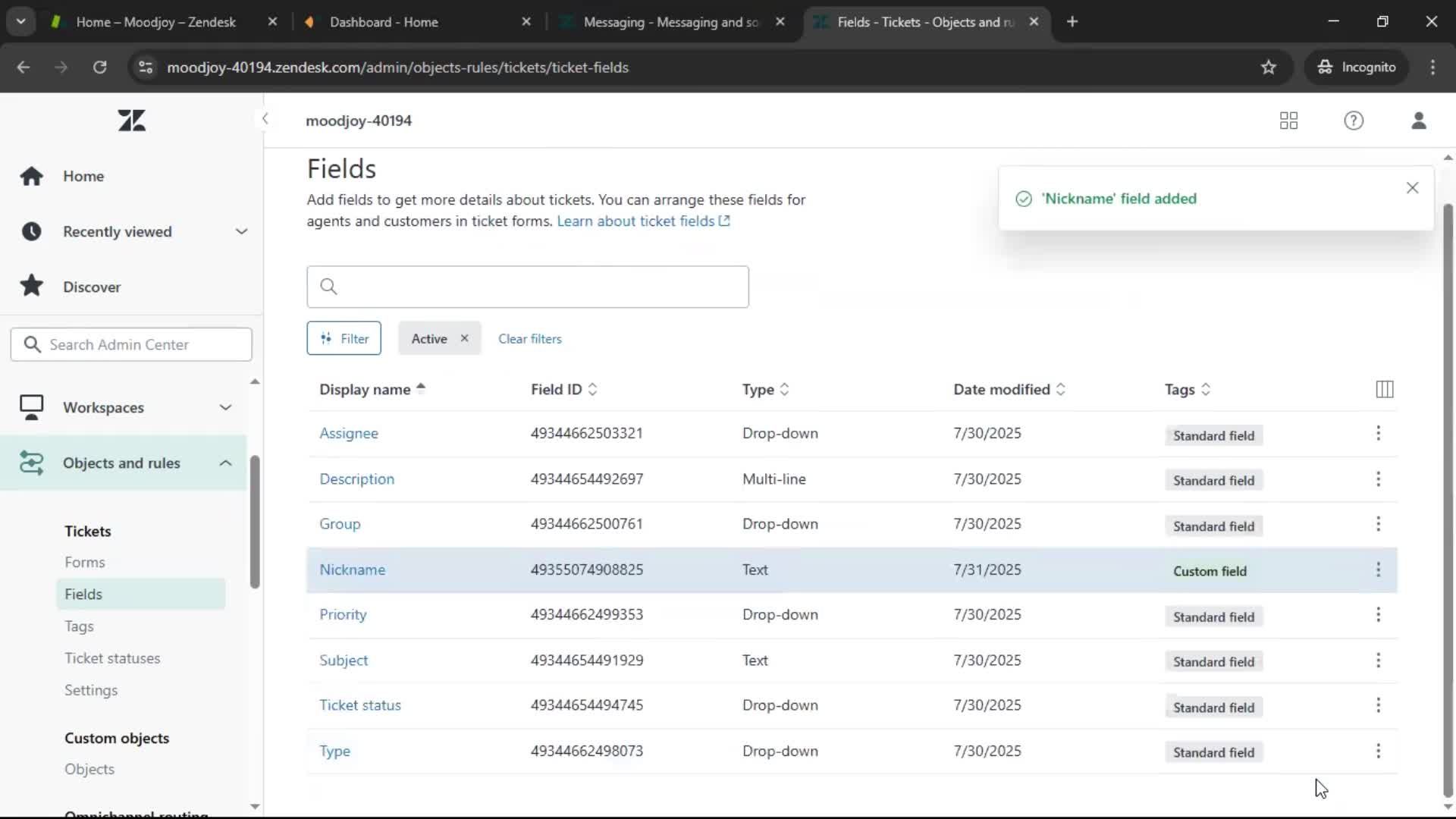This screenshot has width=1456, height=819.
Task: Open Learn about ticket fields link
Action: coord(643,221)
